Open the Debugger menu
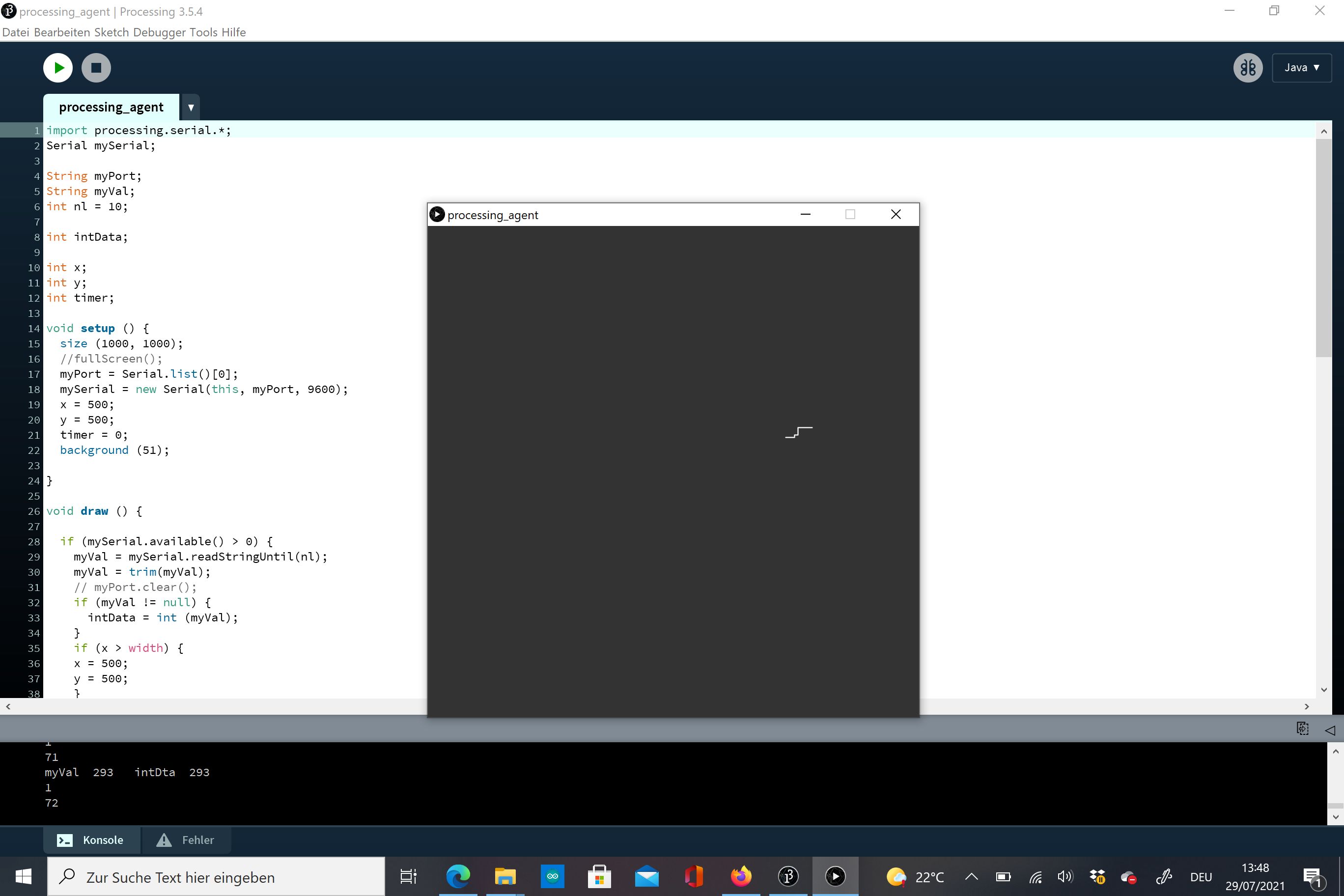This screenshot has width=1344, height=896. 159,32
